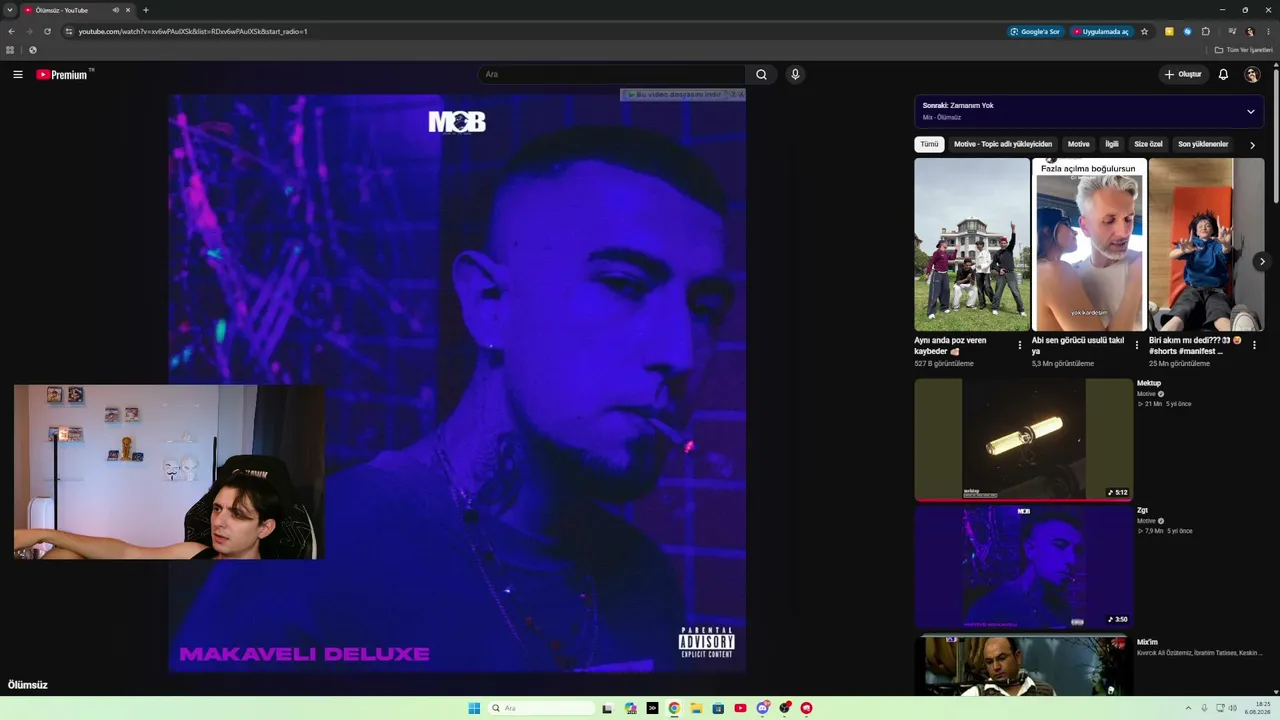The height and width of the screenshot is (720, 1280).
Task: Select the "Motive" filter chip
Action: pos(1079,144)
